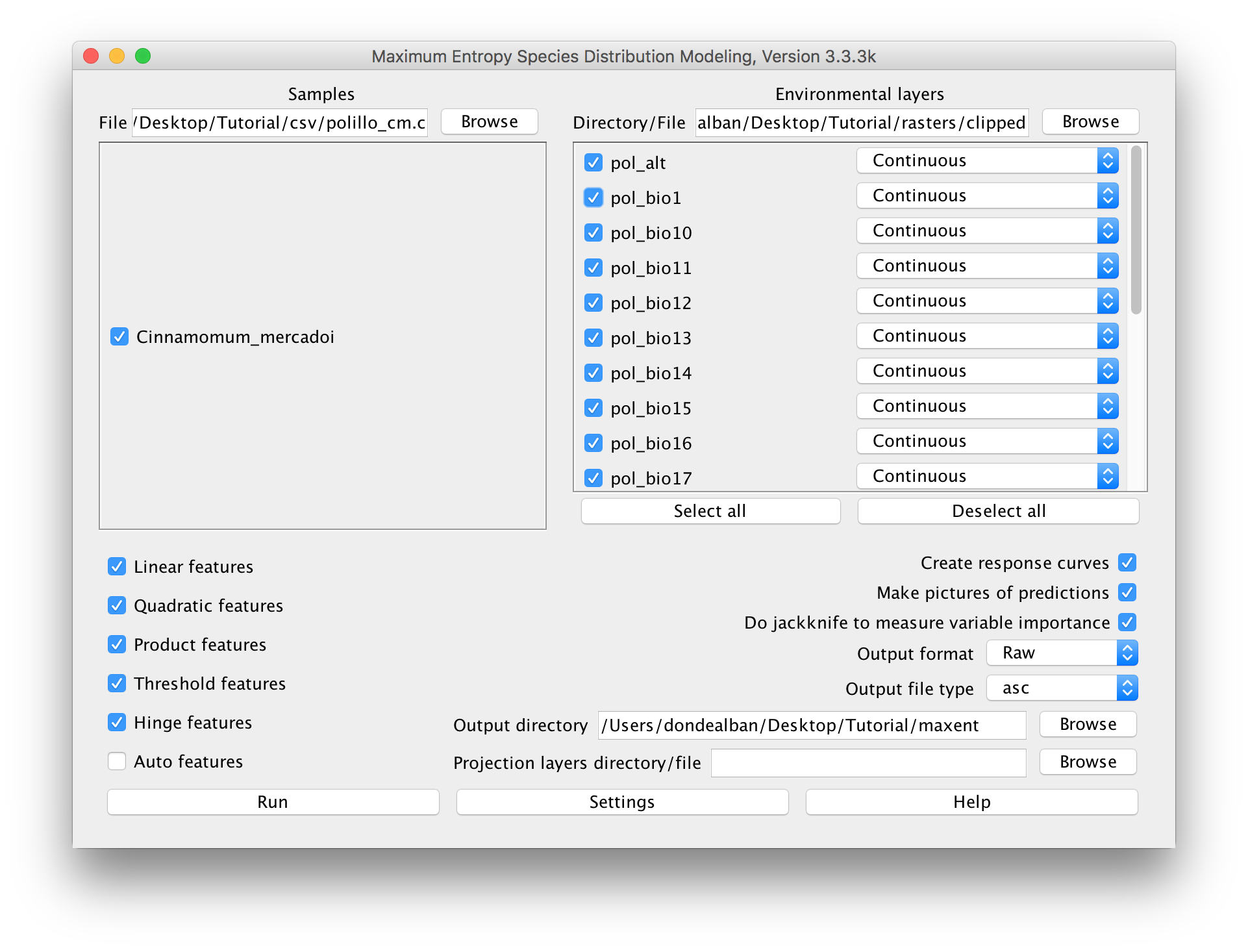Image resolution: width=1248 pixels, height=952 pixels.
Task: Open the pol_bio15 layer type dropdown
Action: pyautogui.click(x=987, y=406)
